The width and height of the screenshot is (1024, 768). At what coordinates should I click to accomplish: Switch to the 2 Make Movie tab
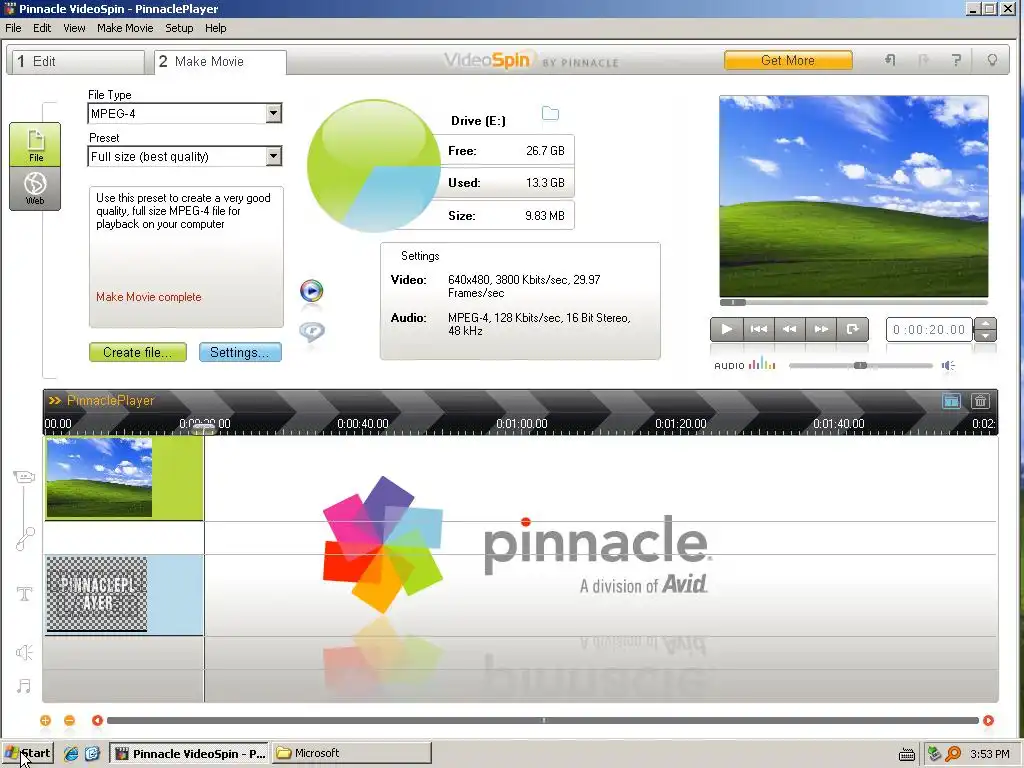point(220,62)
